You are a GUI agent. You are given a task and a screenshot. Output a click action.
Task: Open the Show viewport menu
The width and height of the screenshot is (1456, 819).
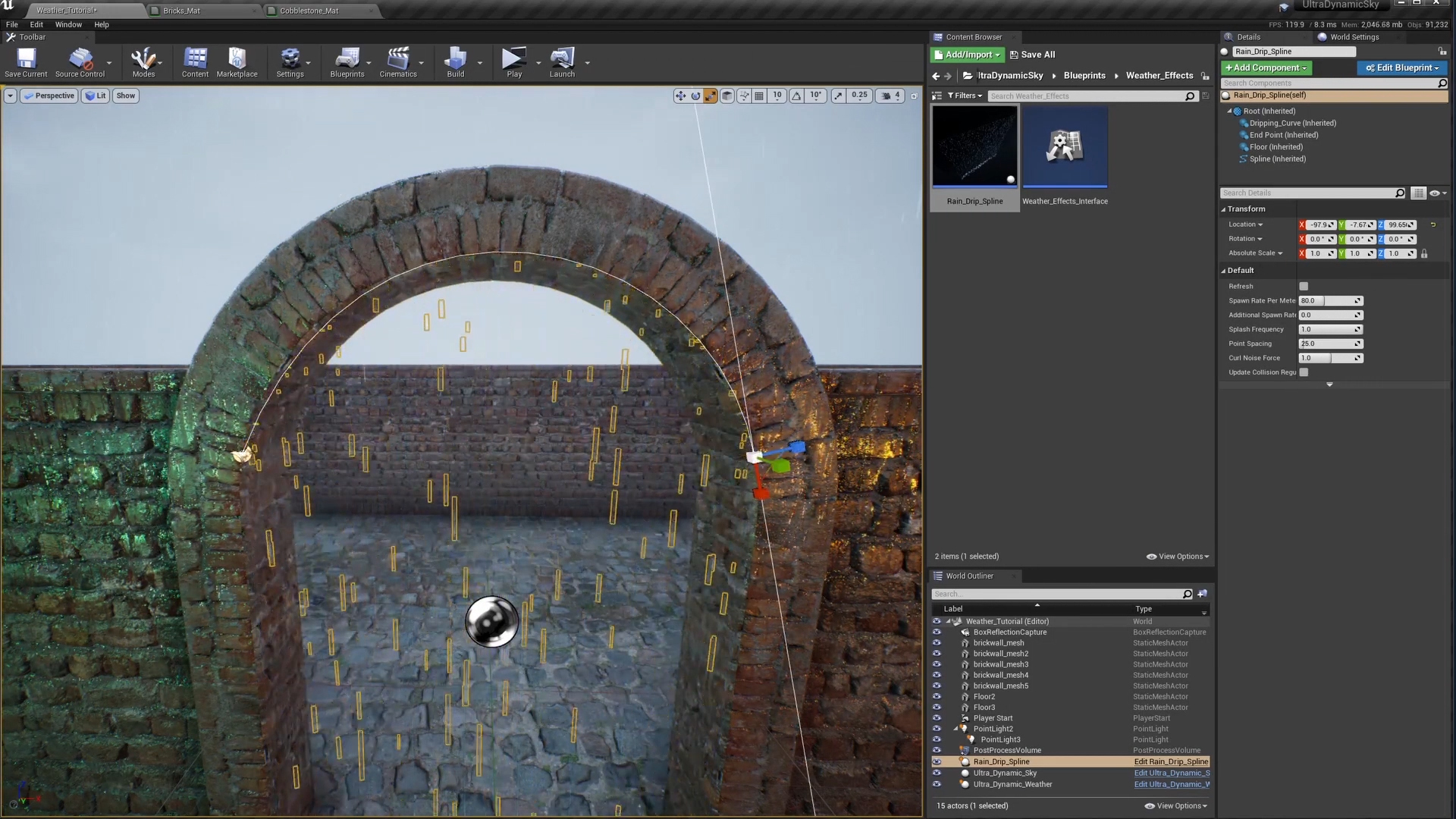126,96
